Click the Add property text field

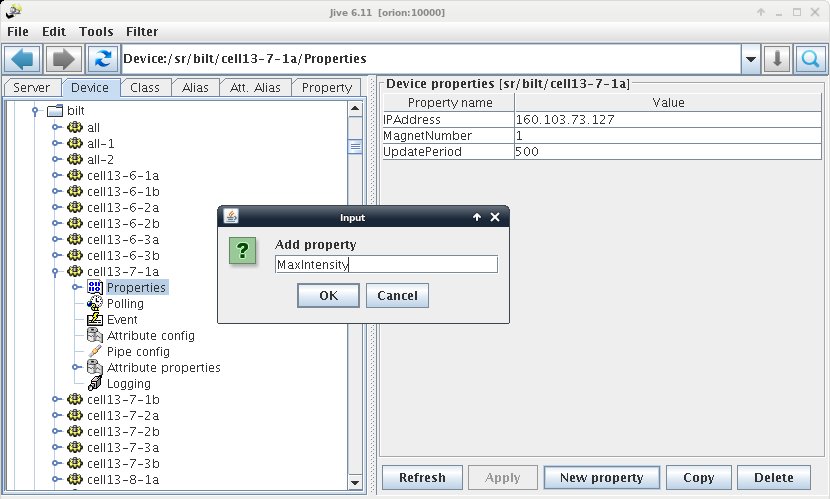click(x=385, y=264)
